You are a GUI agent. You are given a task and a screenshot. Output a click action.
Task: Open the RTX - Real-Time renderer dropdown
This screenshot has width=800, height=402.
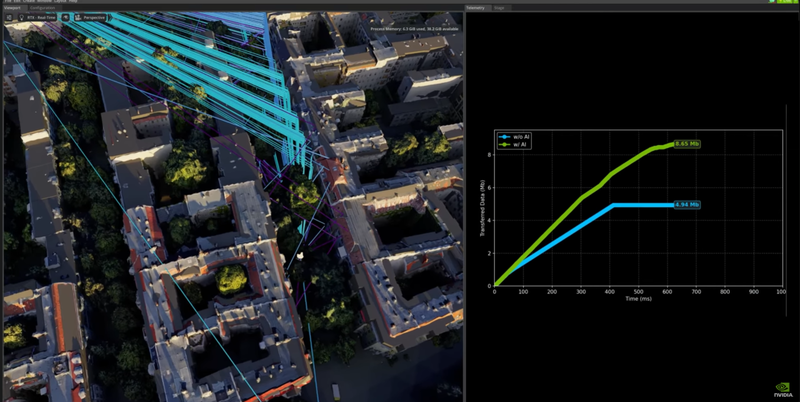40,18
